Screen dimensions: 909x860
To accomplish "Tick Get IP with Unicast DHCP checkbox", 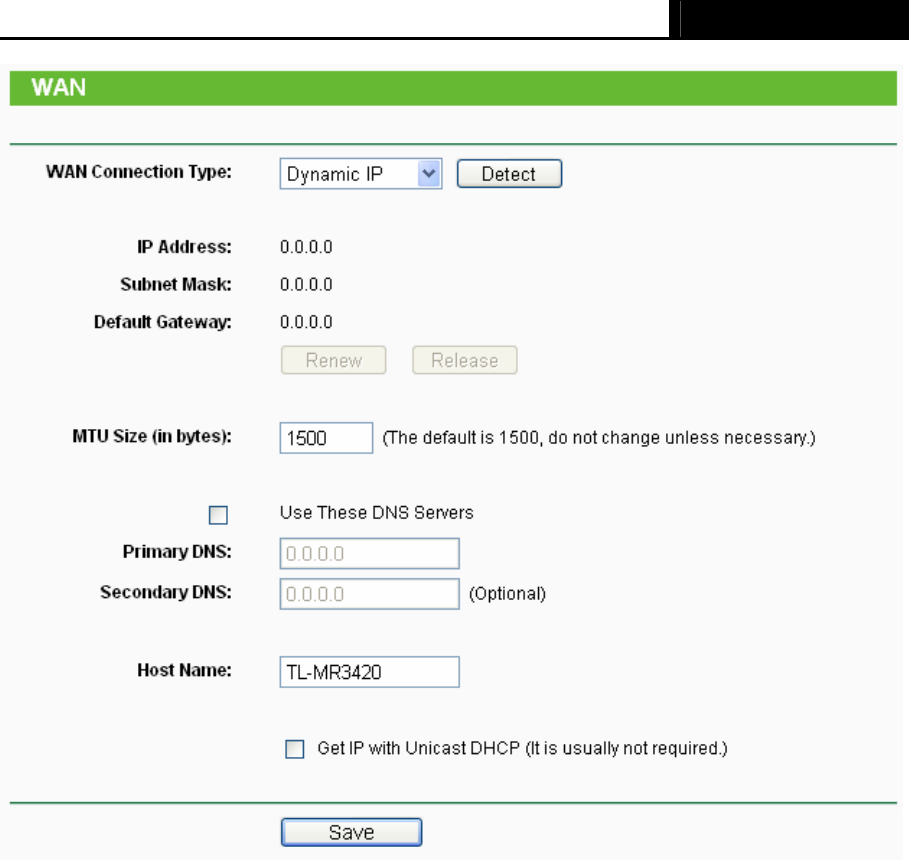I will point(294,749).
